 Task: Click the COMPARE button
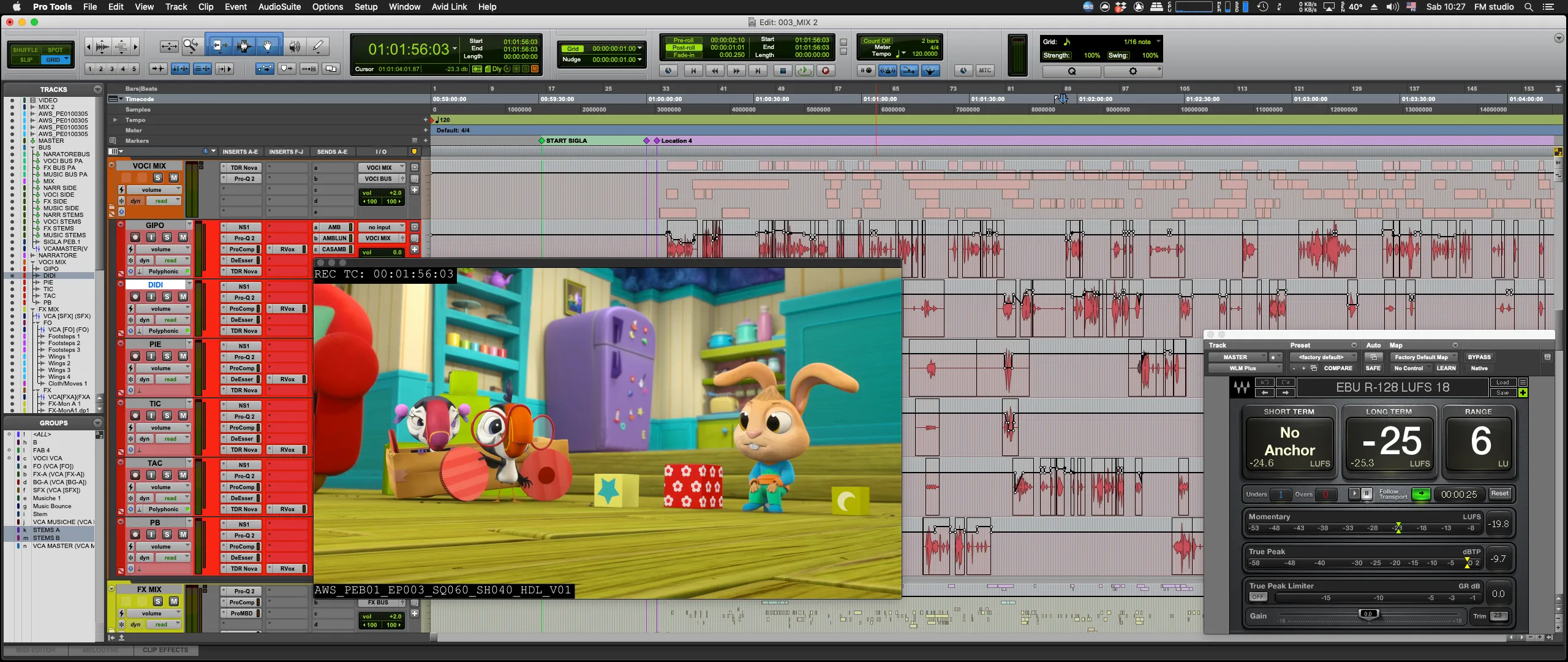[x=1338, y=368]
